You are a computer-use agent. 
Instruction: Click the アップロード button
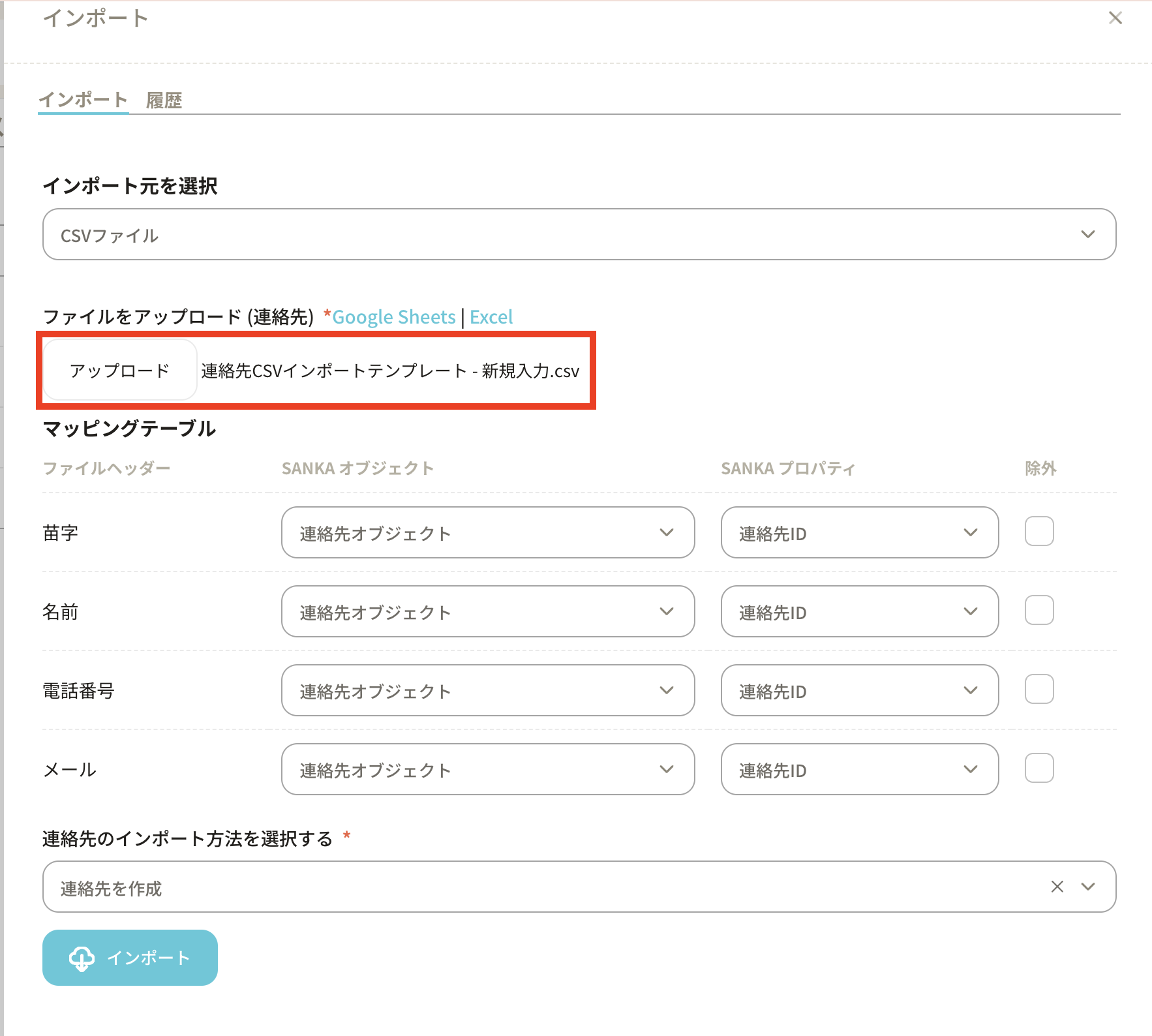point(120,371)
